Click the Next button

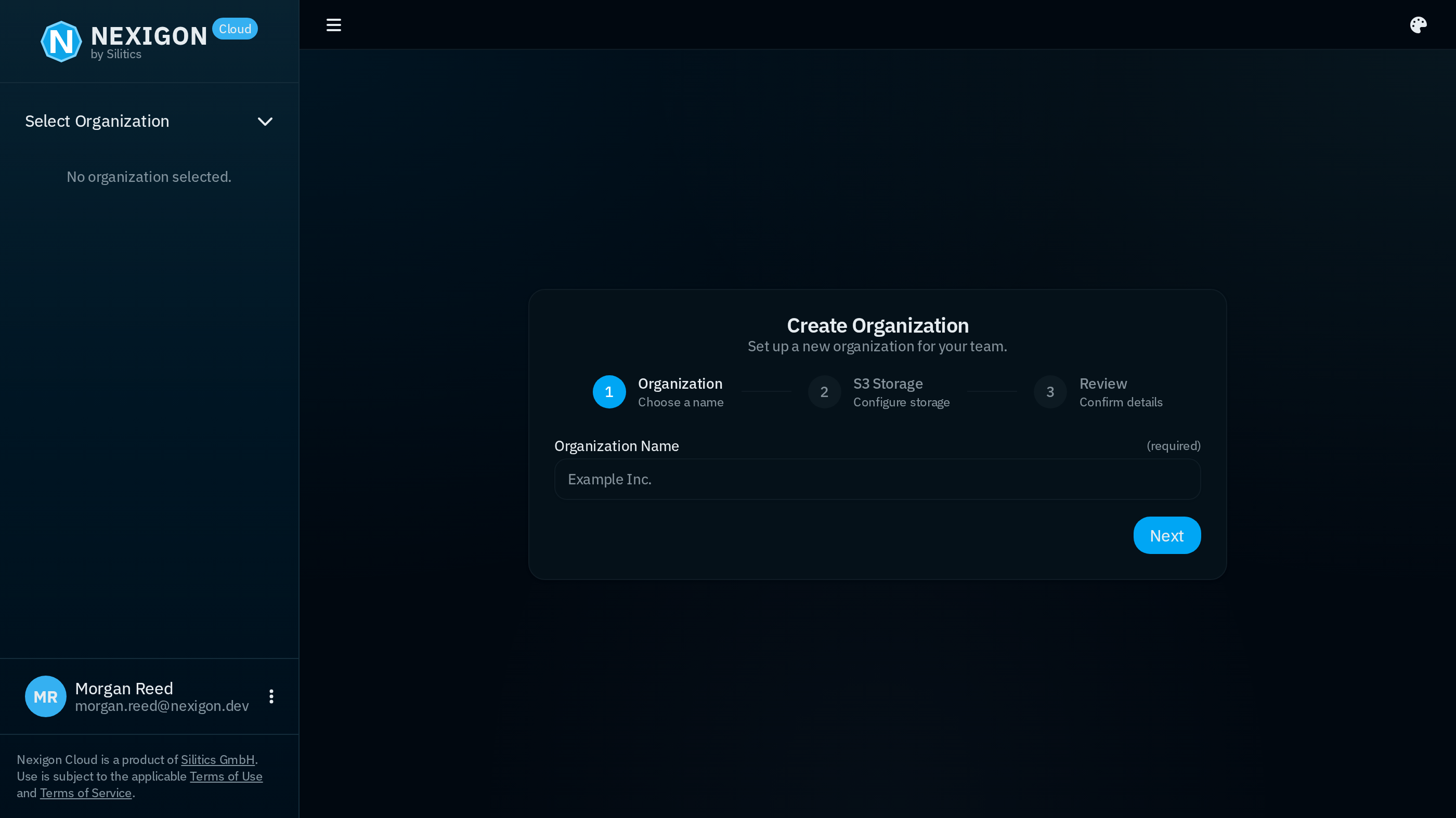[x=1166, y=535]
